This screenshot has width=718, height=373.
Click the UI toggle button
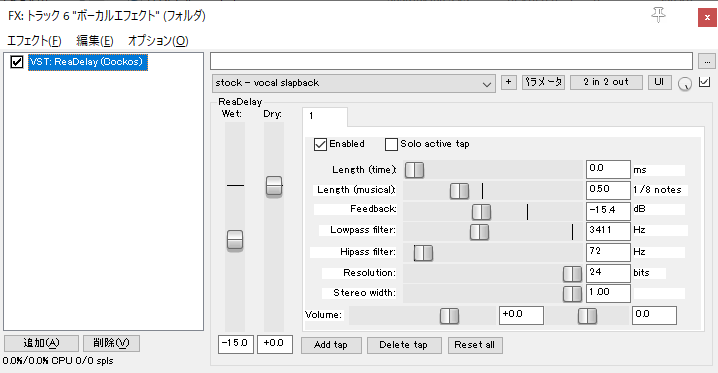coord(659,82)
